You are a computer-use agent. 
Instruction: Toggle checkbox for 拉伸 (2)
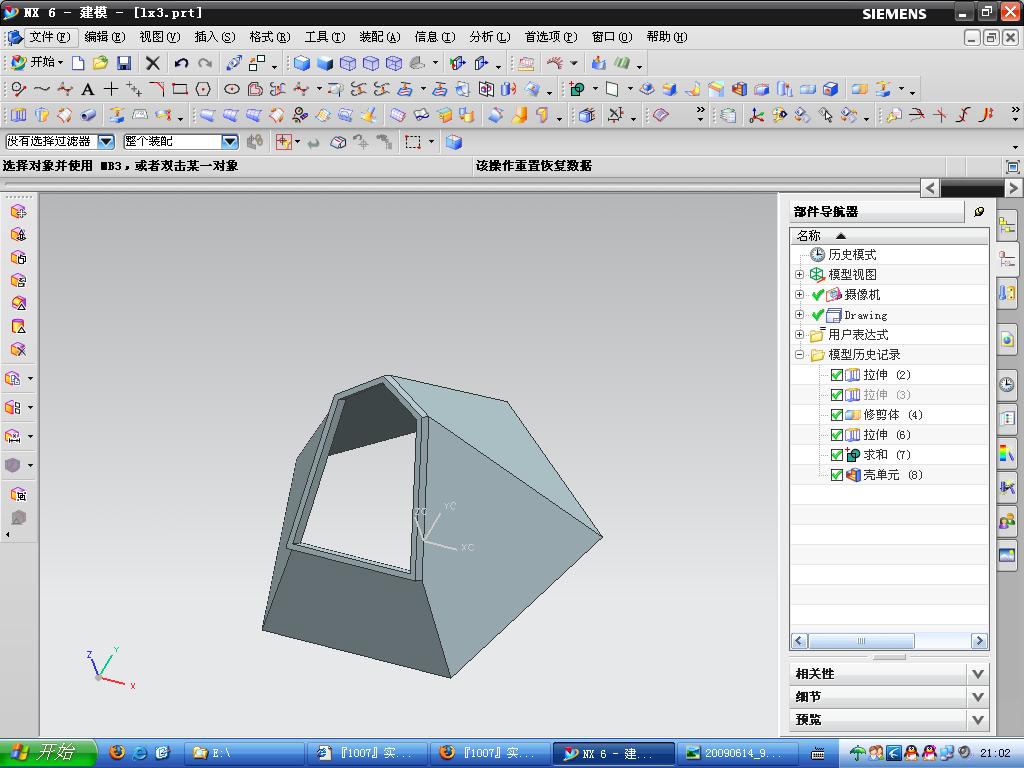[x=837, y=375]
